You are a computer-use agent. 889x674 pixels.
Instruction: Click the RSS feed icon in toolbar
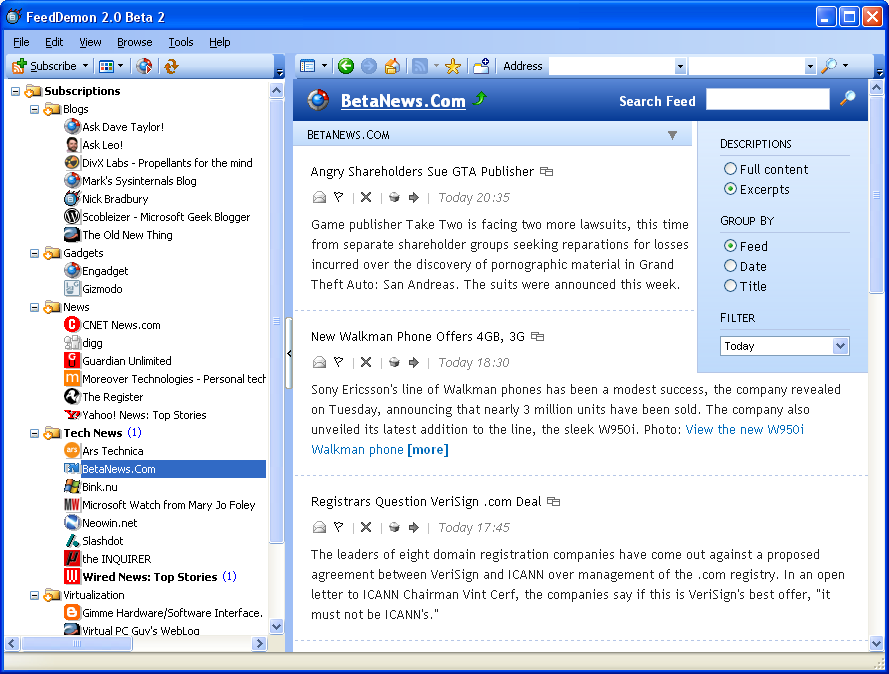[x=420, y=66]
